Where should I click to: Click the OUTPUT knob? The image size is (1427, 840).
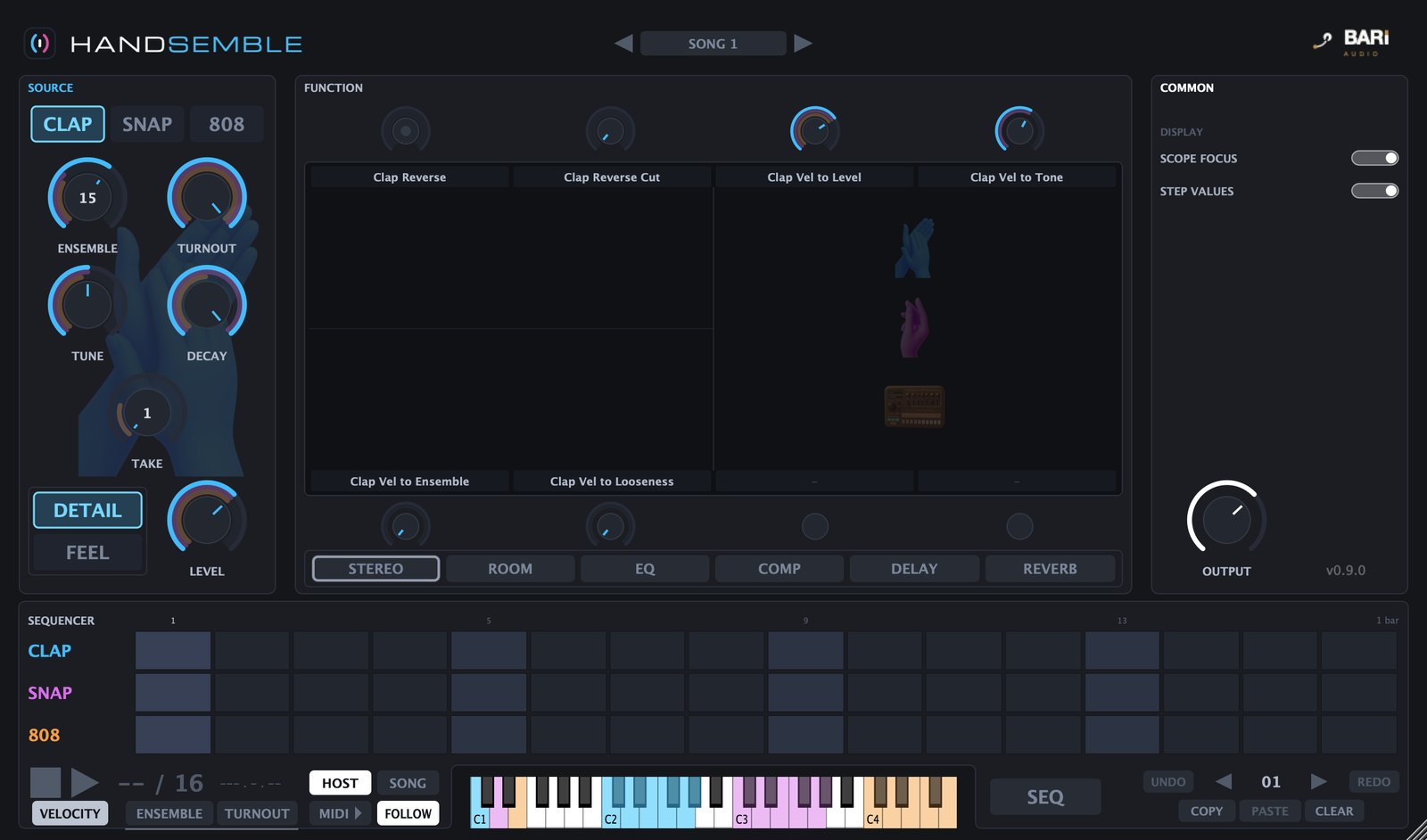[x=1226, y=520]
